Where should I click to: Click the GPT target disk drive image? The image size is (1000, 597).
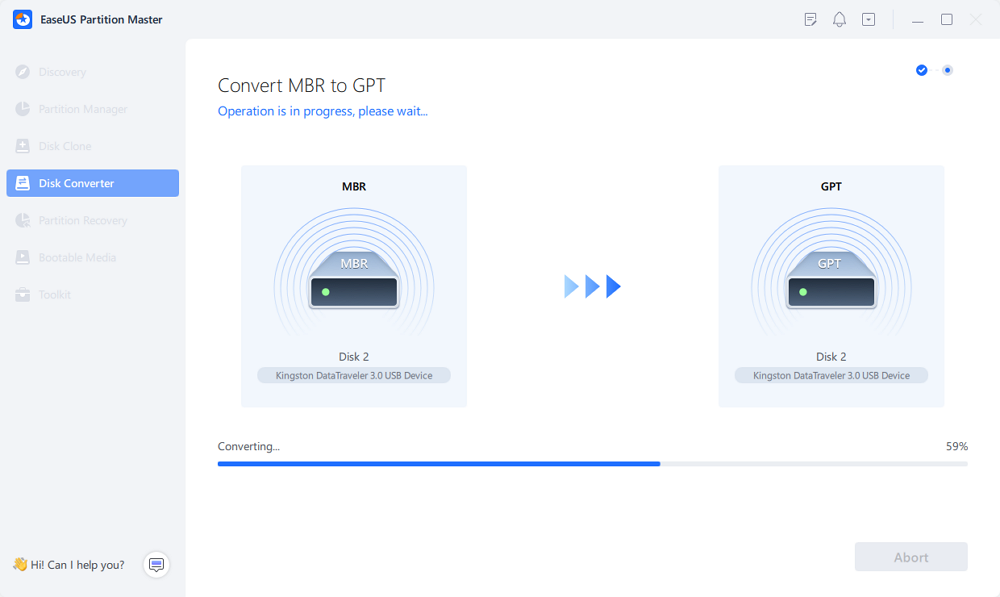coord(831,280)
